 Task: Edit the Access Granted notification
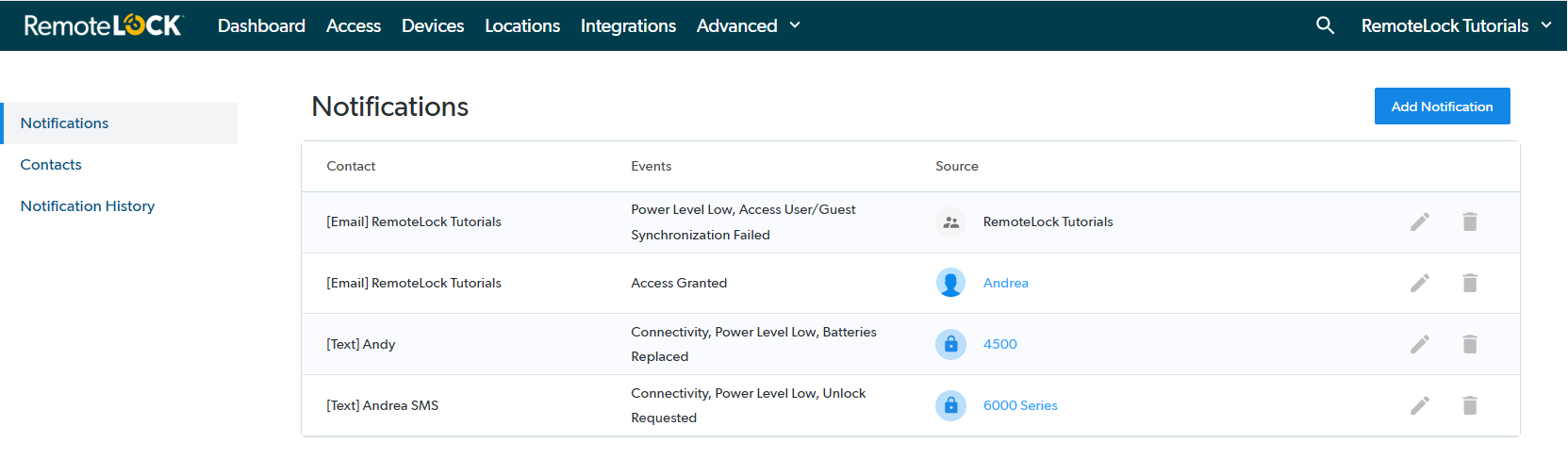pyautogui.click(x=1420, y=283)
